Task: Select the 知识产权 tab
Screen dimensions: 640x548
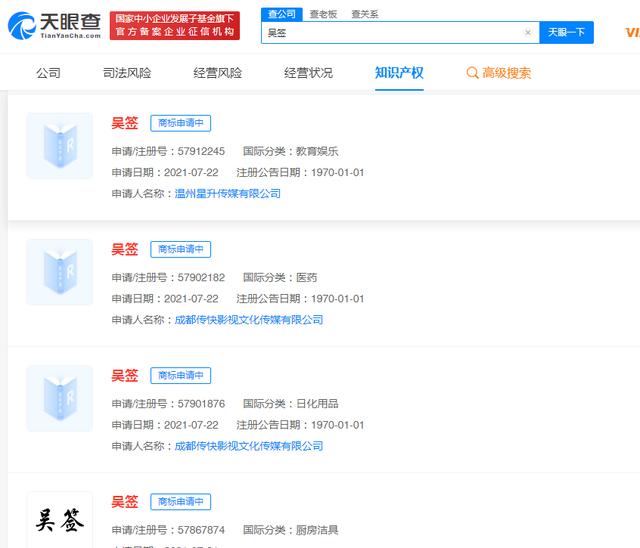Action: (399, 73)
